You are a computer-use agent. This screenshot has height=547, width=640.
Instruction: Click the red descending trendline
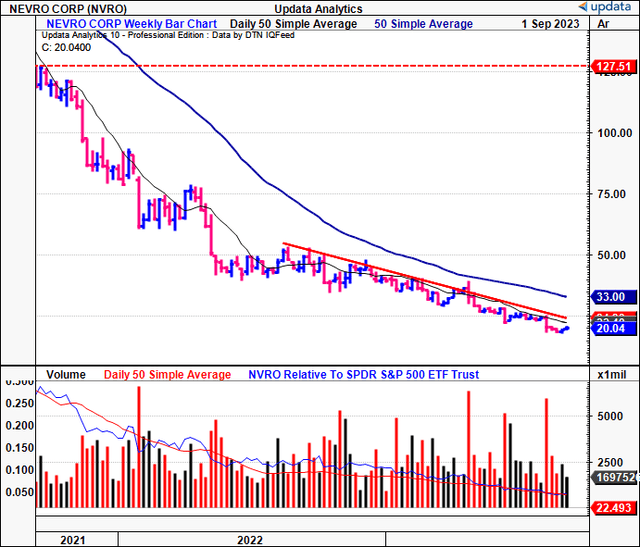tap(424, 280)
